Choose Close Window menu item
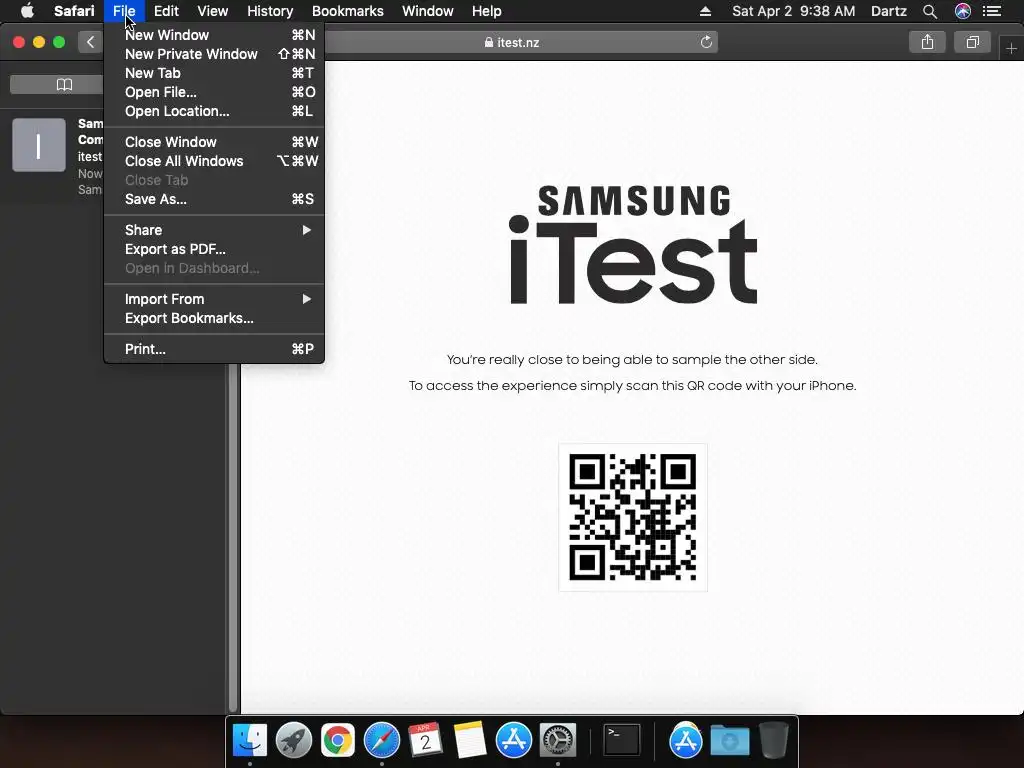The width and height of the screenshot is (1024, 768). tap(214, 142)
